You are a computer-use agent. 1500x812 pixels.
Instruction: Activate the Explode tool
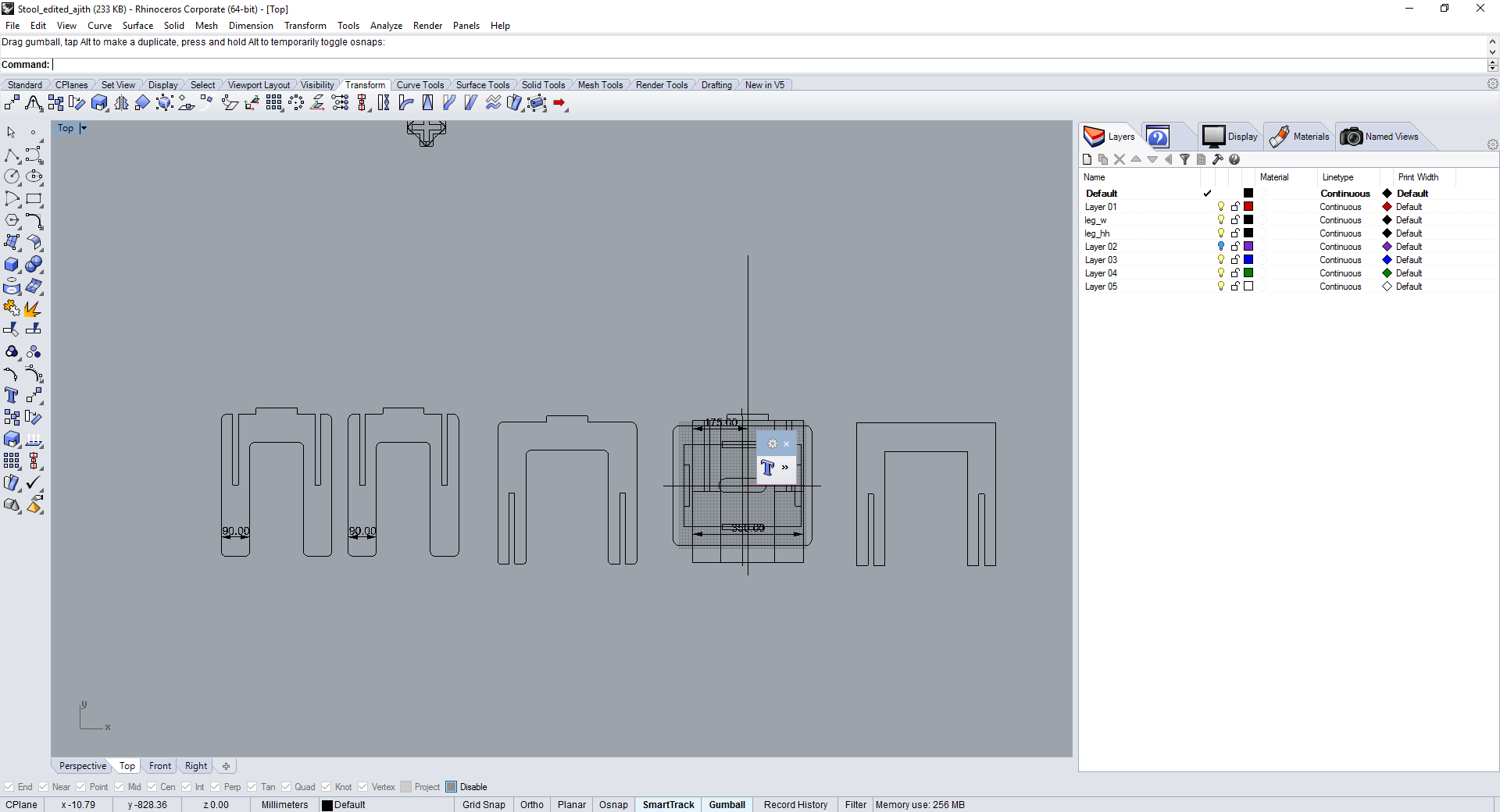pyautogui.click(x=34, y=308)
